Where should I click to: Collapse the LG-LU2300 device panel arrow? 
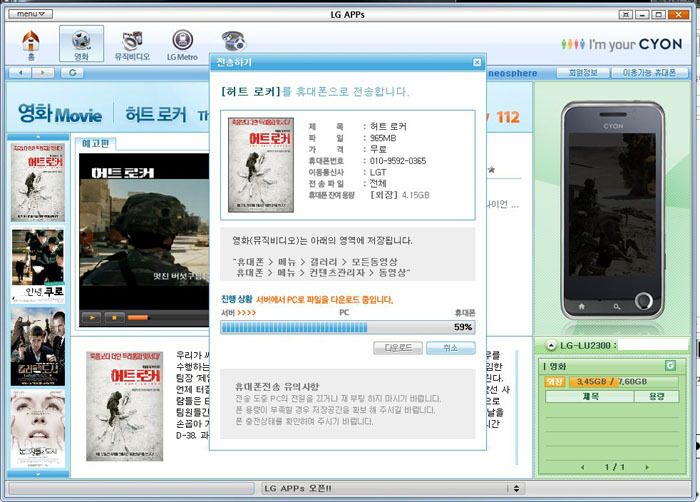(x=551, y=345)
